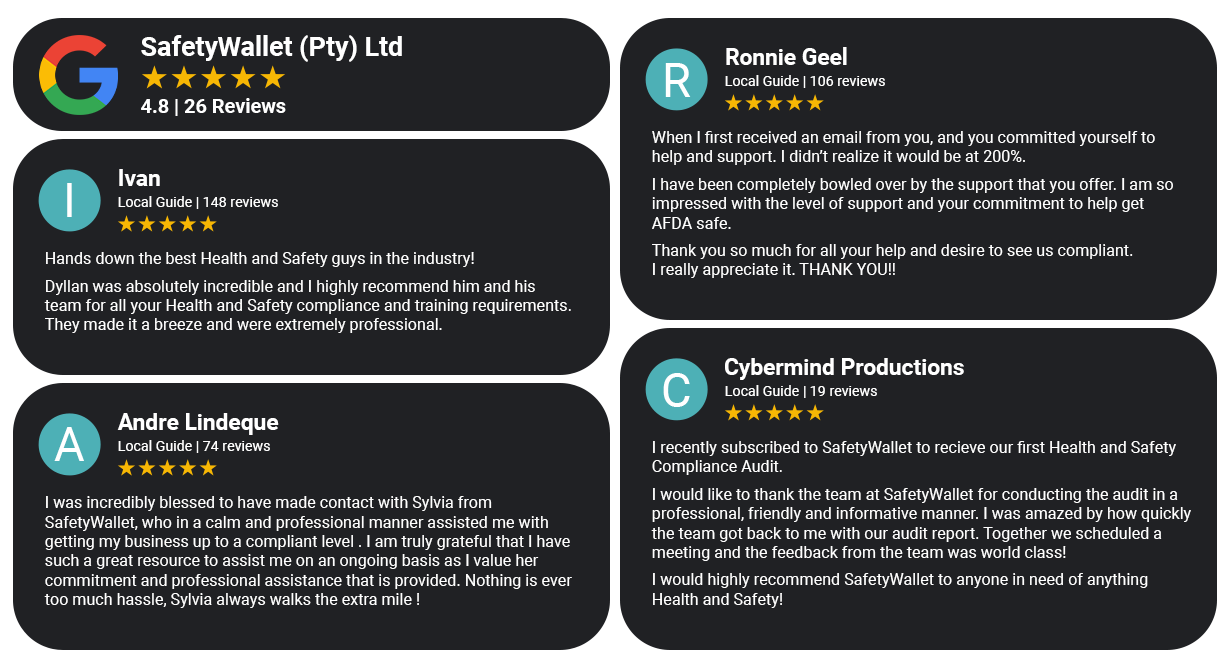Click Local Guide | 19 reviews label
Screen dimensions: 1230x667
pyautogui.click(x=801, y=391)
